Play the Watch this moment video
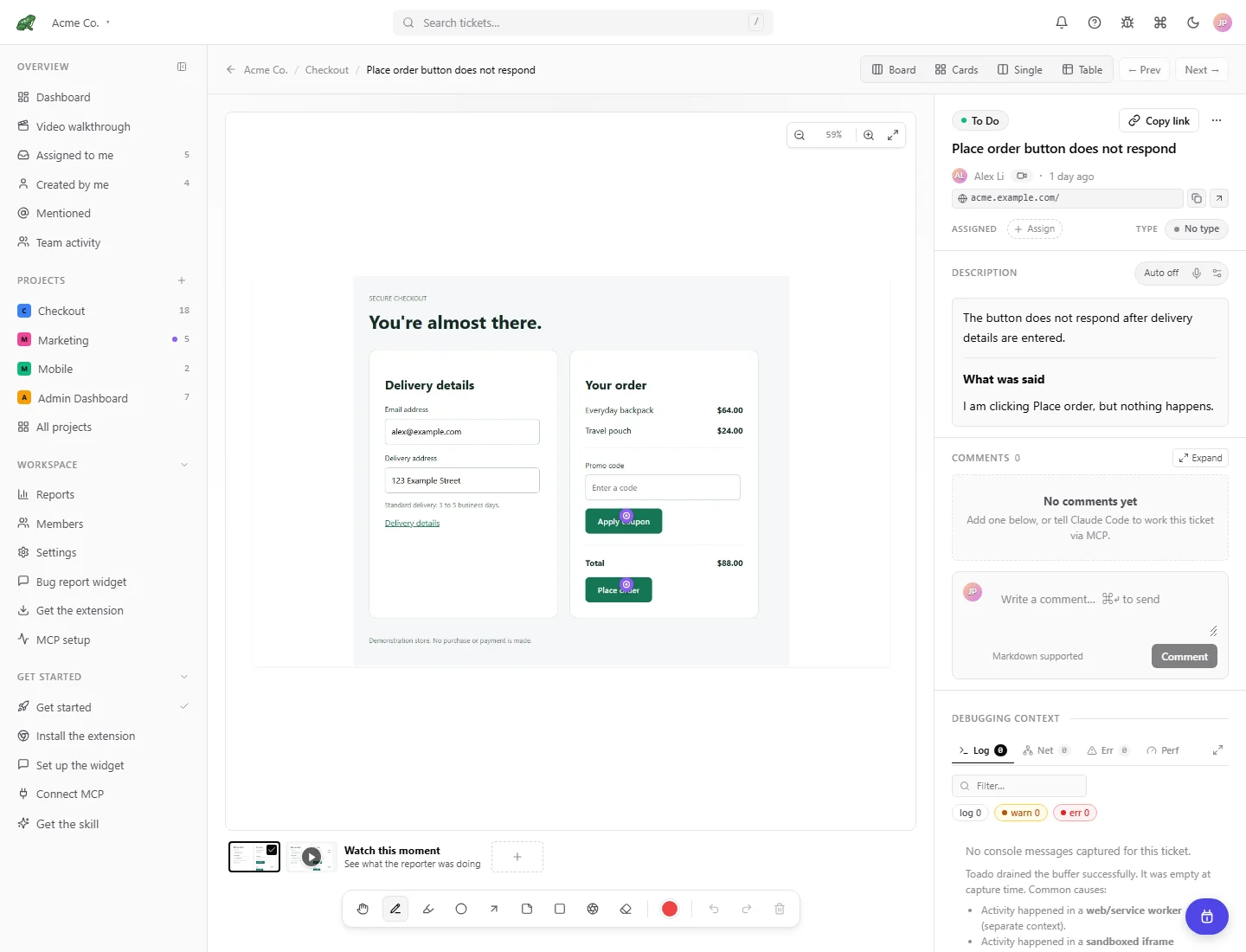 (x=311, y=857)
